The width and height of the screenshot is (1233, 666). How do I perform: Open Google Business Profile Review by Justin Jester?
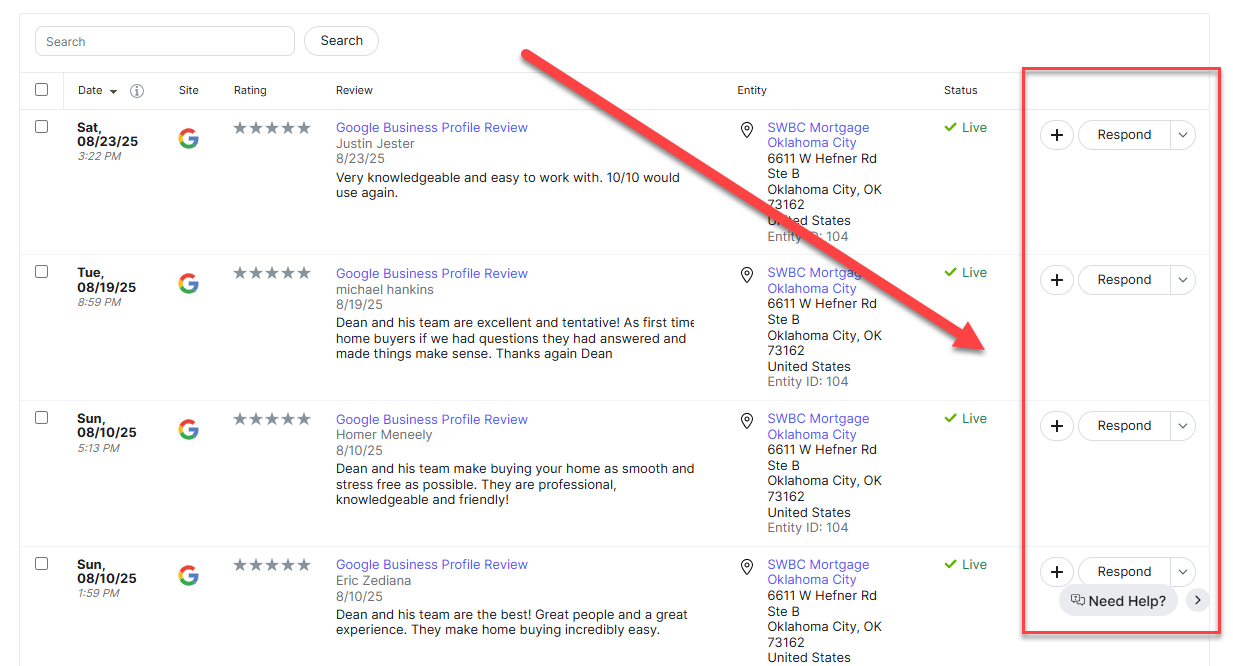[432, 128]
